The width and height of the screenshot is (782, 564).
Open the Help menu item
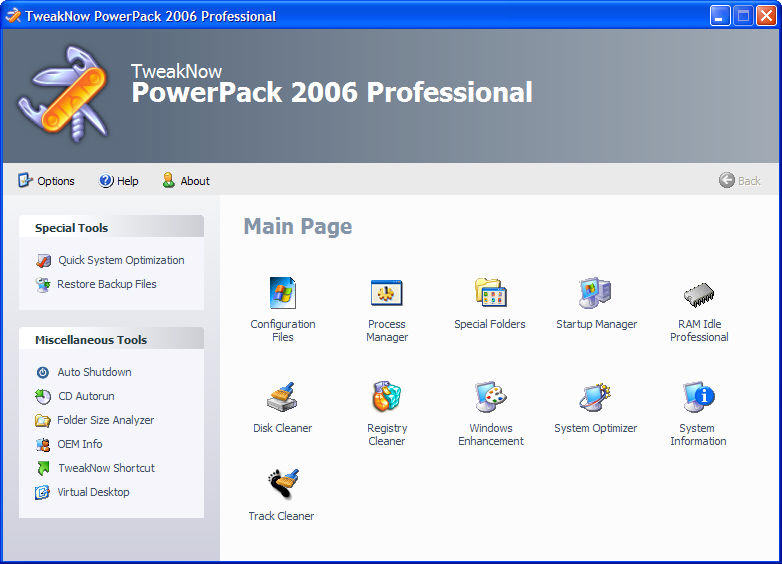coord(128,181)
